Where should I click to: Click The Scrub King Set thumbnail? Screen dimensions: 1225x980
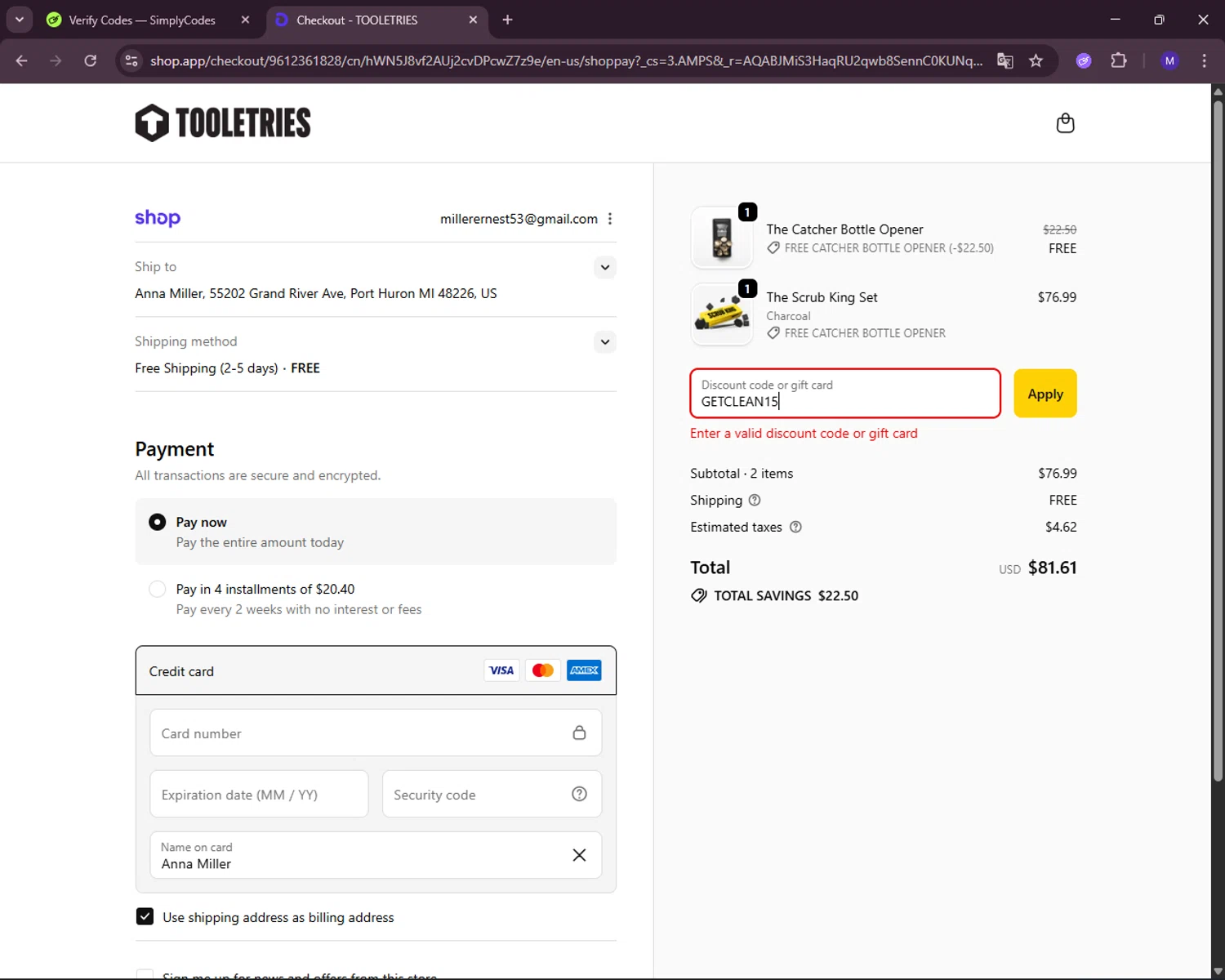click(x=722, y=314)
